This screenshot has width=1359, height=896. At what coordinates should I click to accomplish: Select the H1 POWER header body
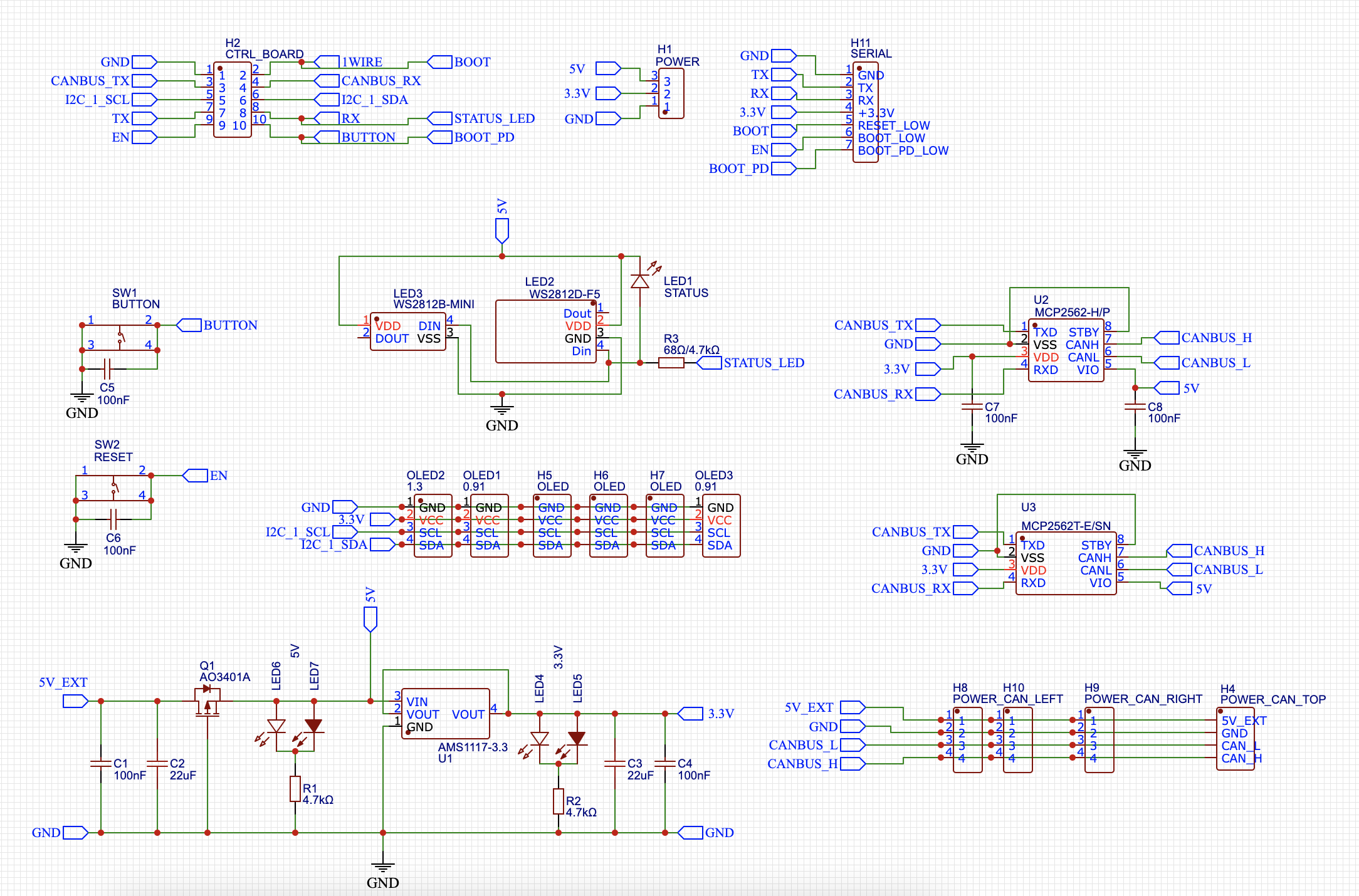[671, 93]
